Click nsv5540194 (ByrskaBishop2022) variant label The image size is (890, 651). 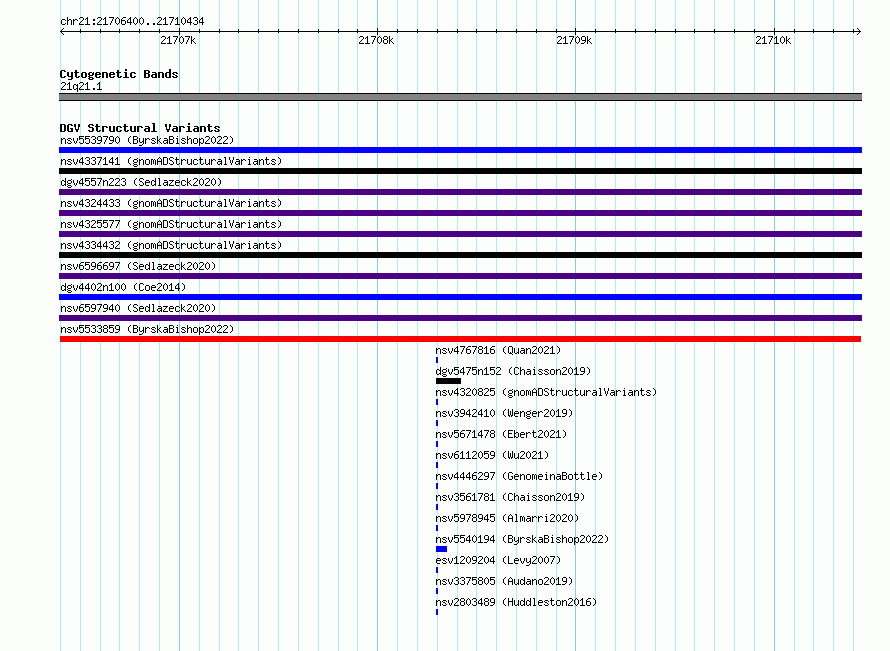tap(522, 539)
